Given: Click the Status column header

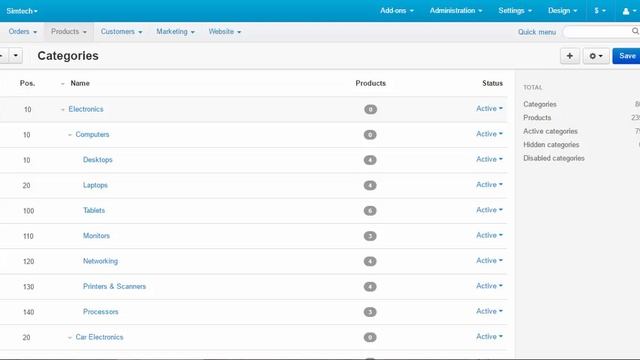Looking at the screenshot, I should 492,83.
